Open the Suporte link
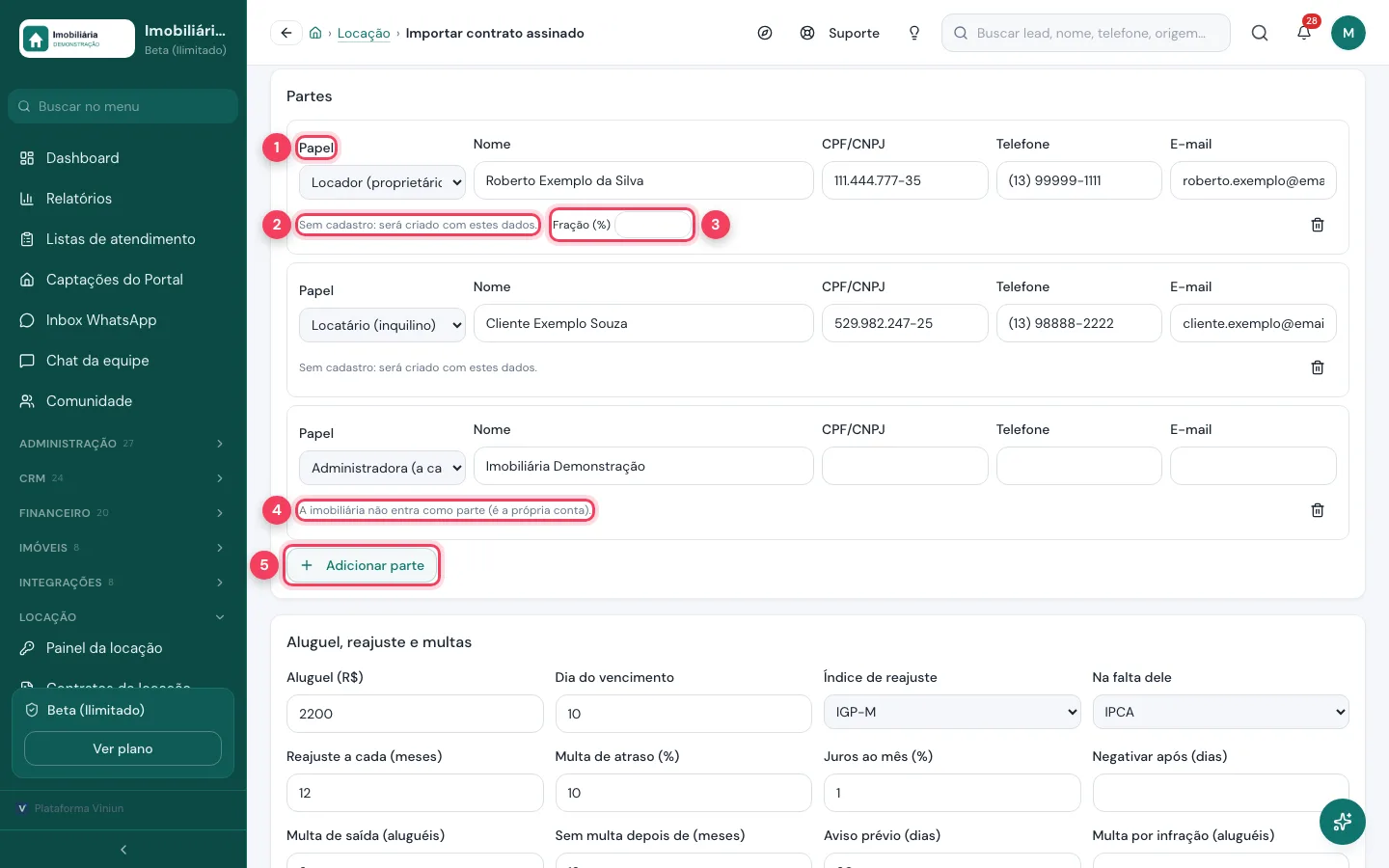The width and height of the screenshot is (1389, 868). 840,33
